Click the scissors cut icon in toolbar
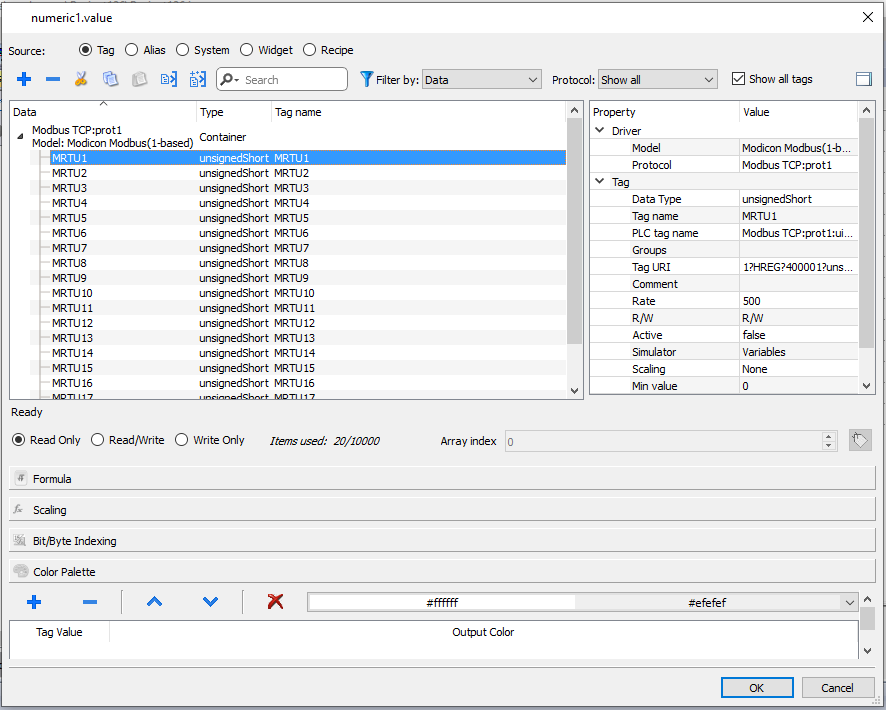Screen dimensions: 886x710 (81, 79)
